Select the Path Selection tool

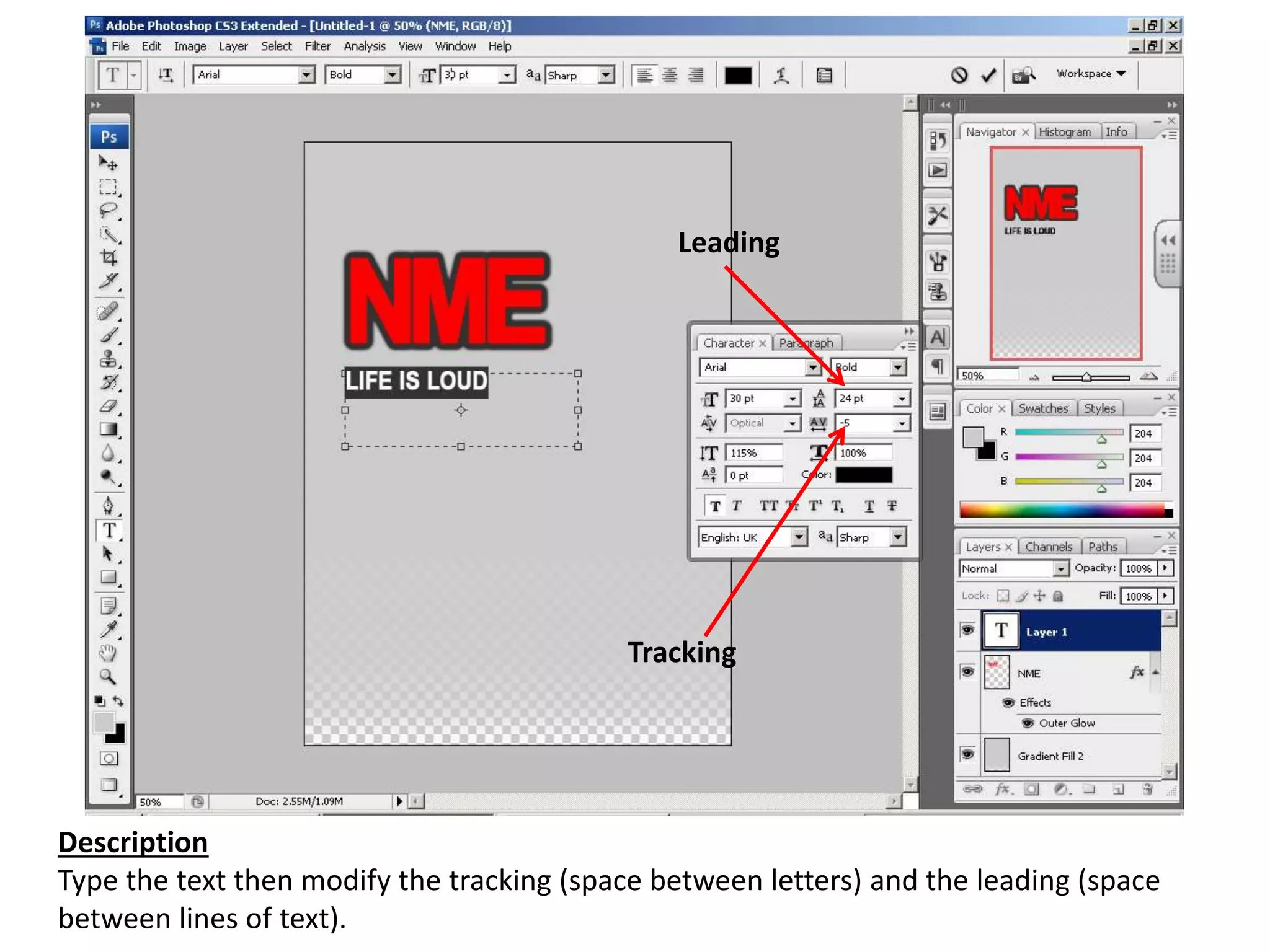[109, 553]
